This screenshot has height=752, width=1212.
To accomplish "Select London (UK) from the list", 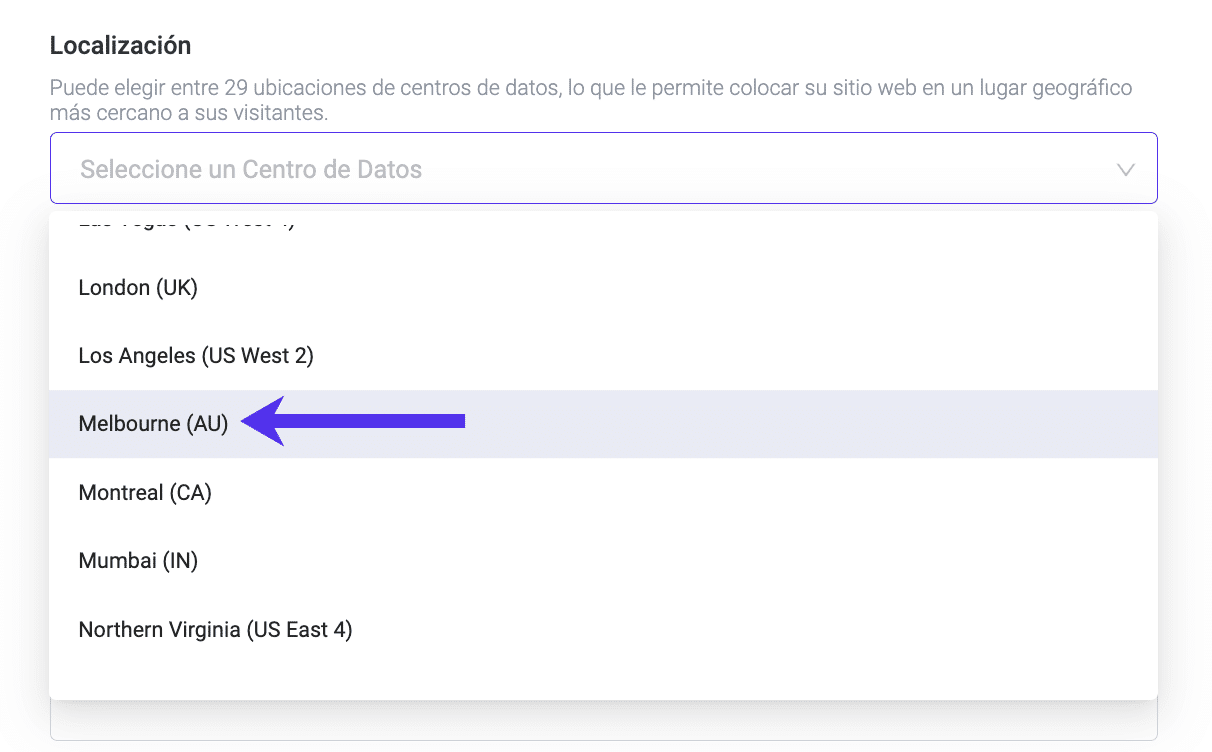I will click(x=138, y=288).
